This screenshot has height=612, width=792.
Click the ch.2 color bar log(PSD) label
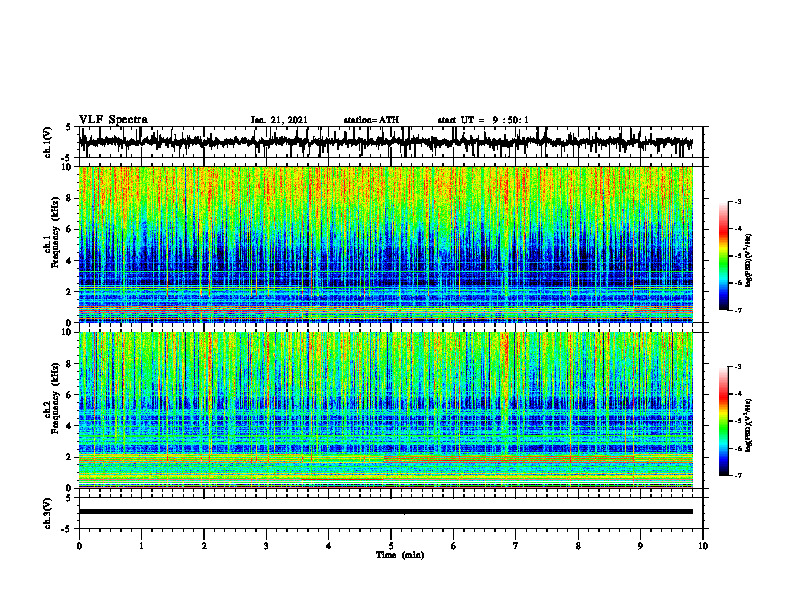click(749, 424)
